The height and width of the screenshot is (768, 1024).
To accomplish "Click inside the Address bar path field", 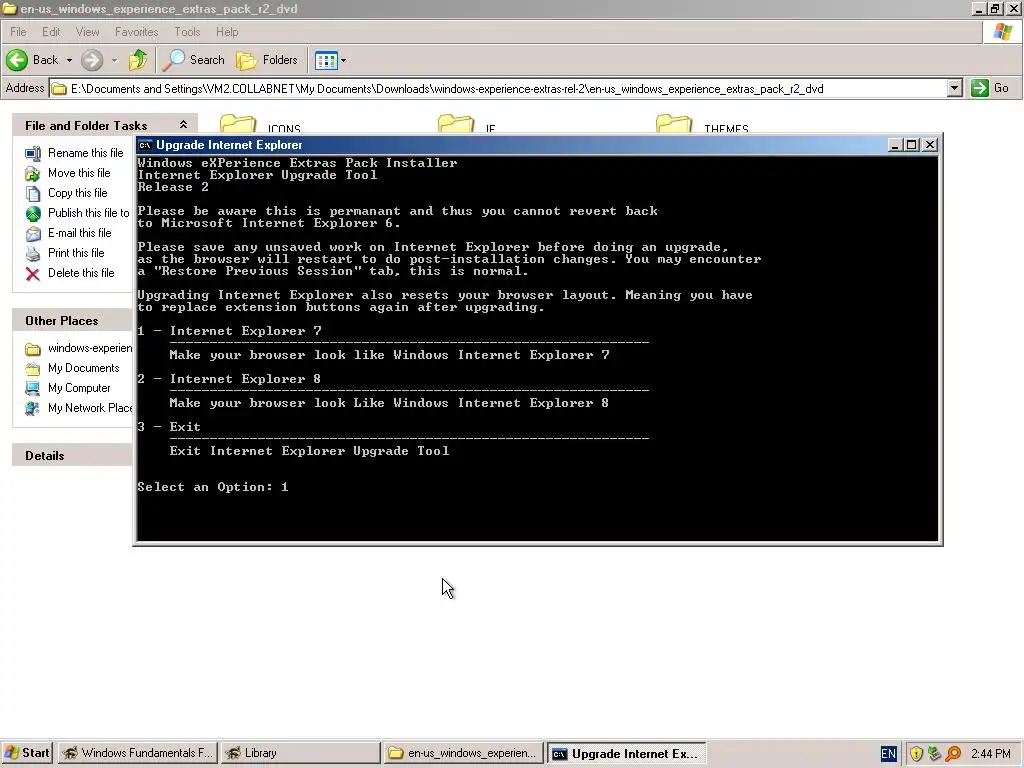I will coord(498,88).
